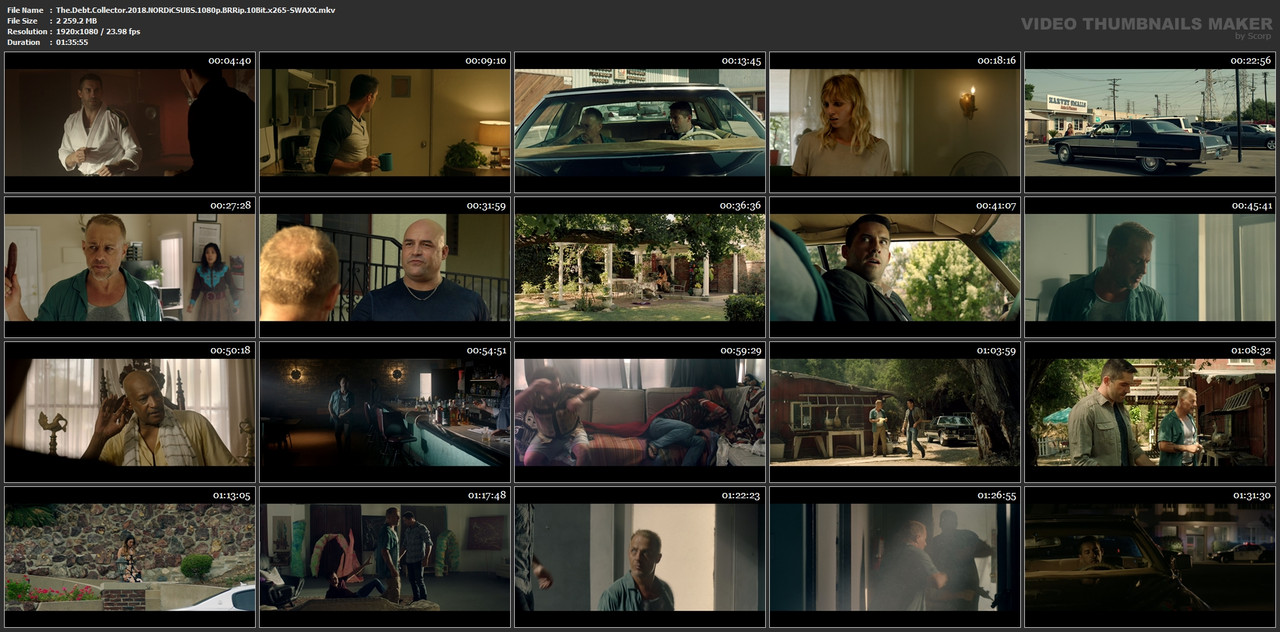Screen dimensions: 1280x632
Task: Click the 01:13:05 timestamp label
Action: click(x=230, y=496)
